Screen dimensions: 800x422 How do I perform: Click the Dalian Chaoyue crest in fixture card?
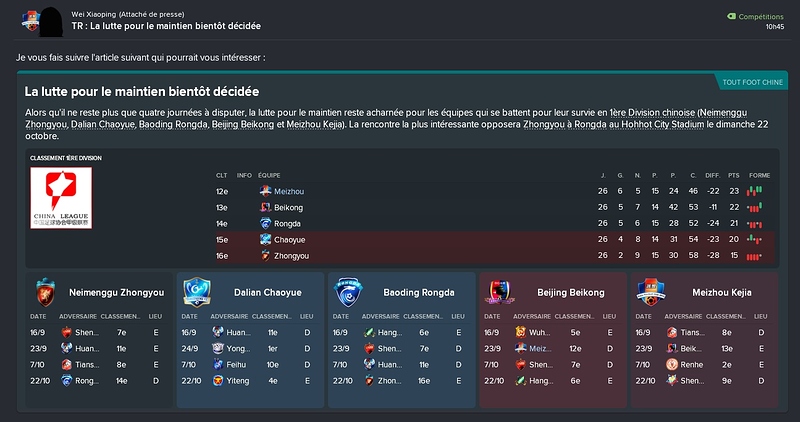tap(197, 292)
